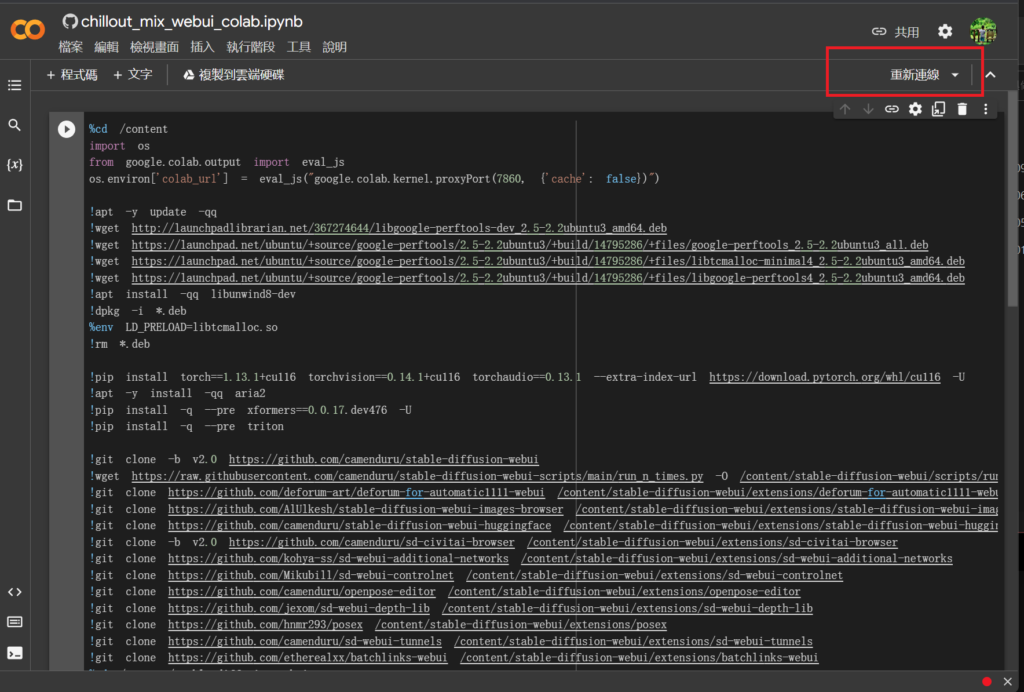Screen dimensions: 1024x692
Task: Delete the current cell with trash icon
Action: point(962,109)
